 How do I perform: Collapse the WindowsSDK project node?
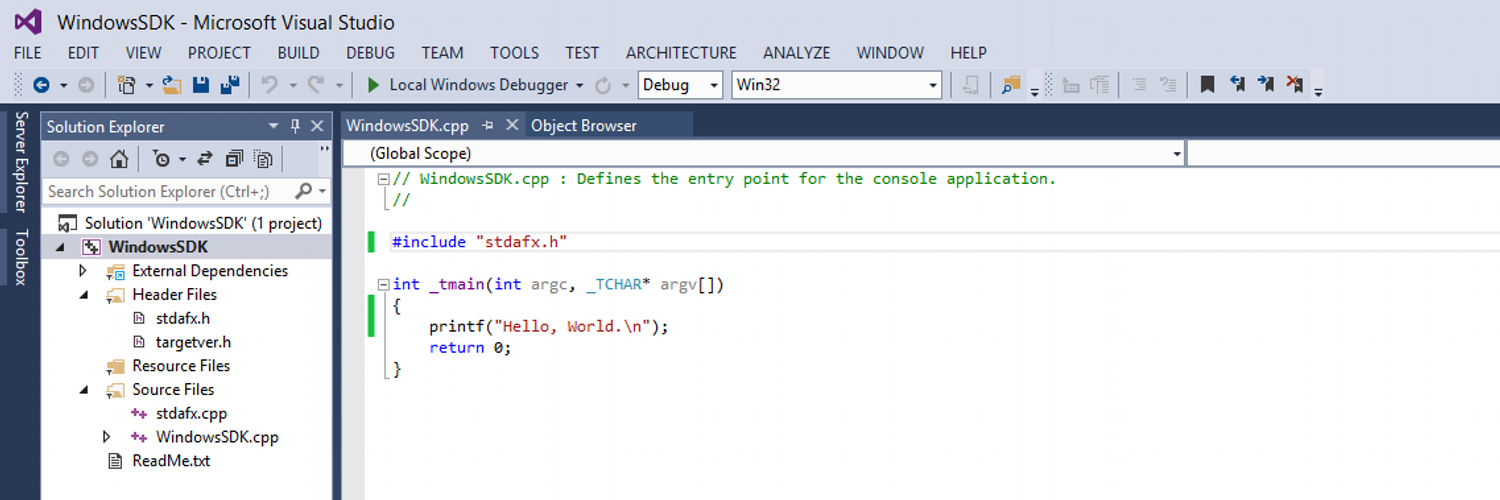[x=59, y=247]
